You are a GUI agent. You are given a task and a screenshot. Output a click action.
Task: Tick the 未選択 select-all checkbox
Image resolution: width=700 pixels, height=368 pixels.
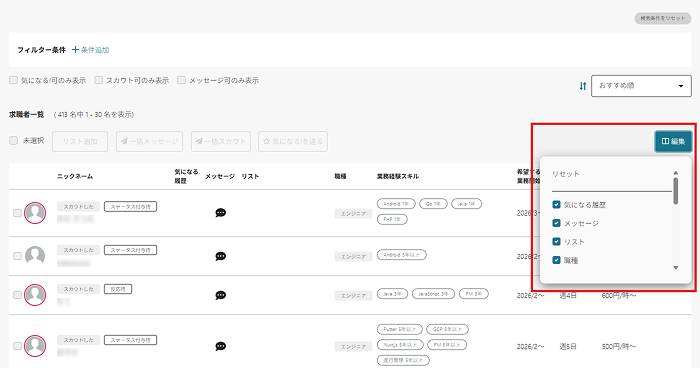coord(13,141)
